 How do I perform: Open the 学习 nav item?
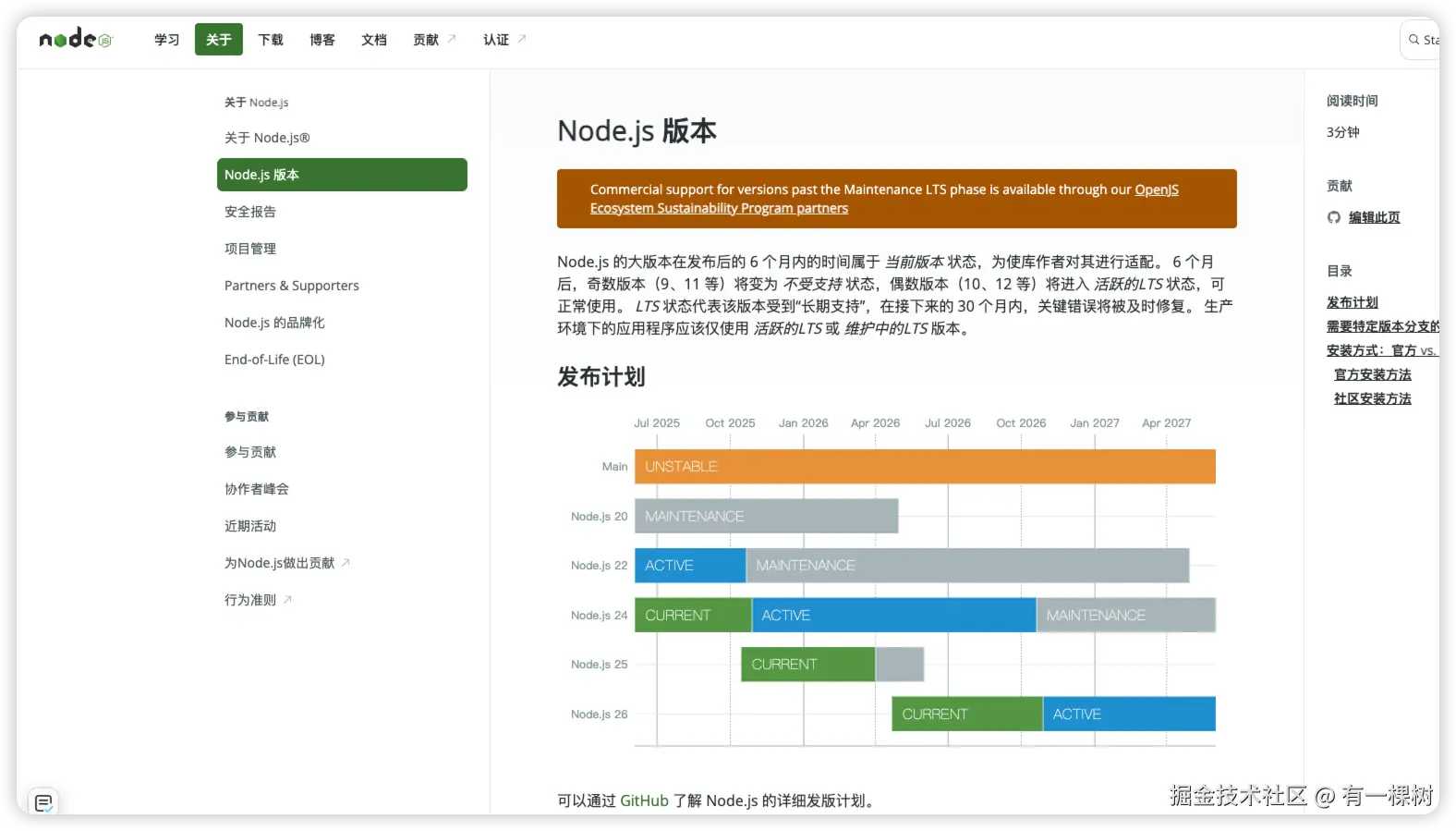pyautogui.click(x=167, y=40)
